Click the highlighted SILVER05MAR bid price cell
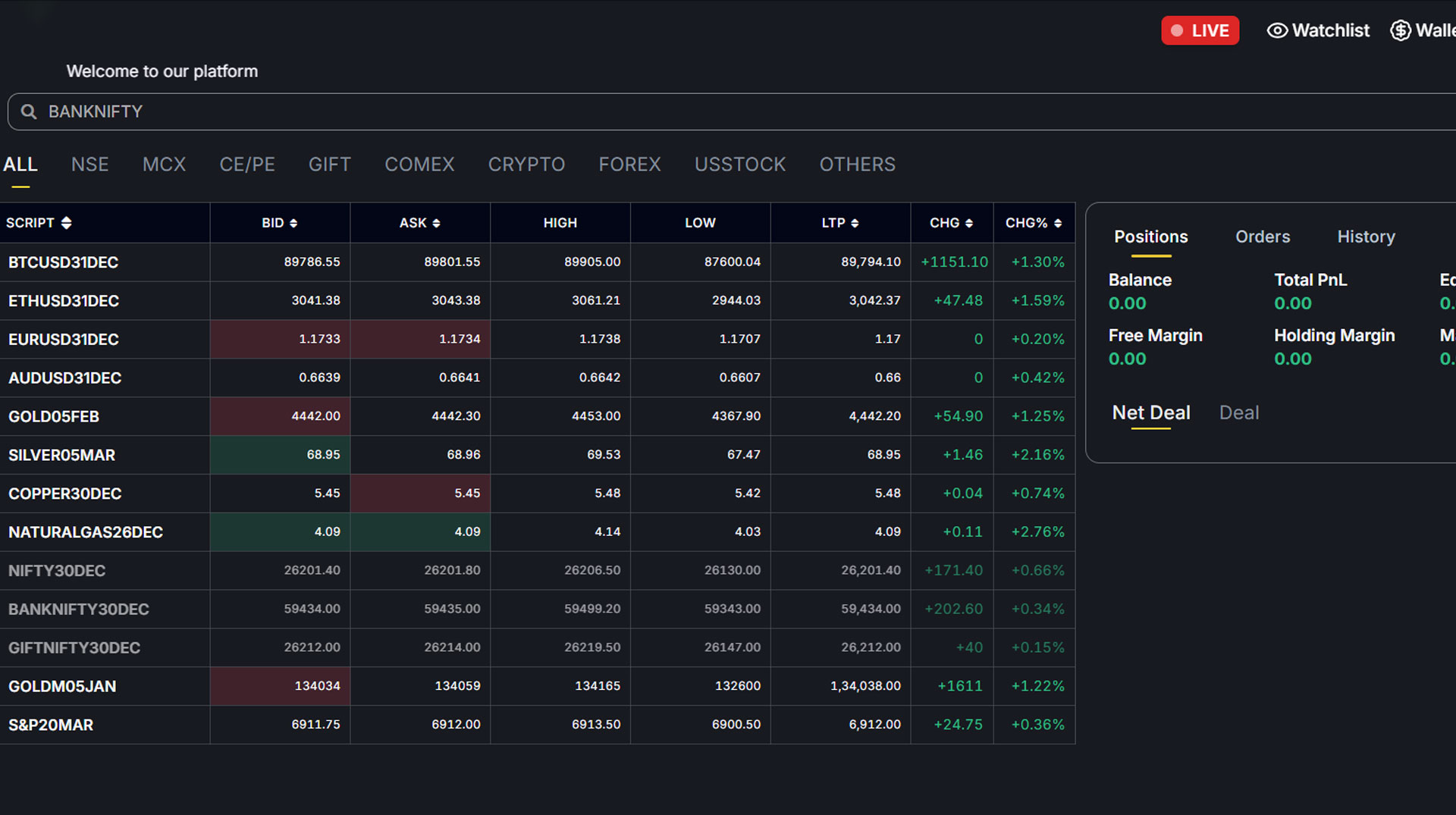The width and height of the screenshot is (1456, 815). (x=280, y=455)
